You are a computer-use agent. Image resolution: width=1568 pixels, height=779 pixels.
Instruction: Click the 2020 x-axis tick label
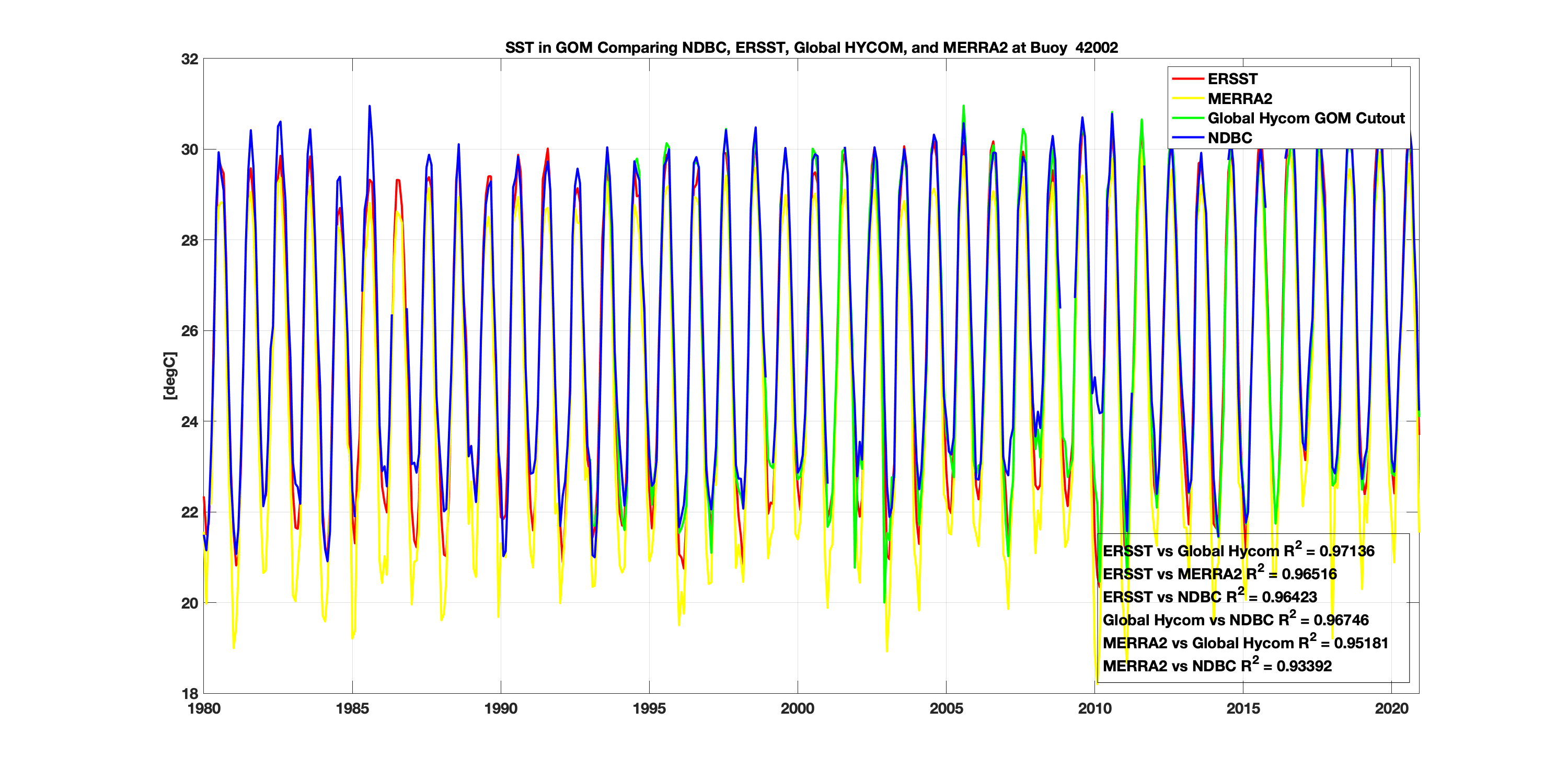(x=1391, y=708)
